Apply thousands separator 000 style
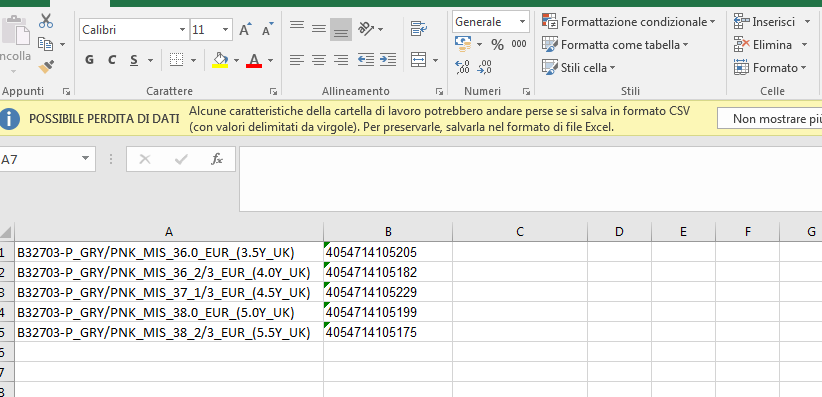 (519, 44)
